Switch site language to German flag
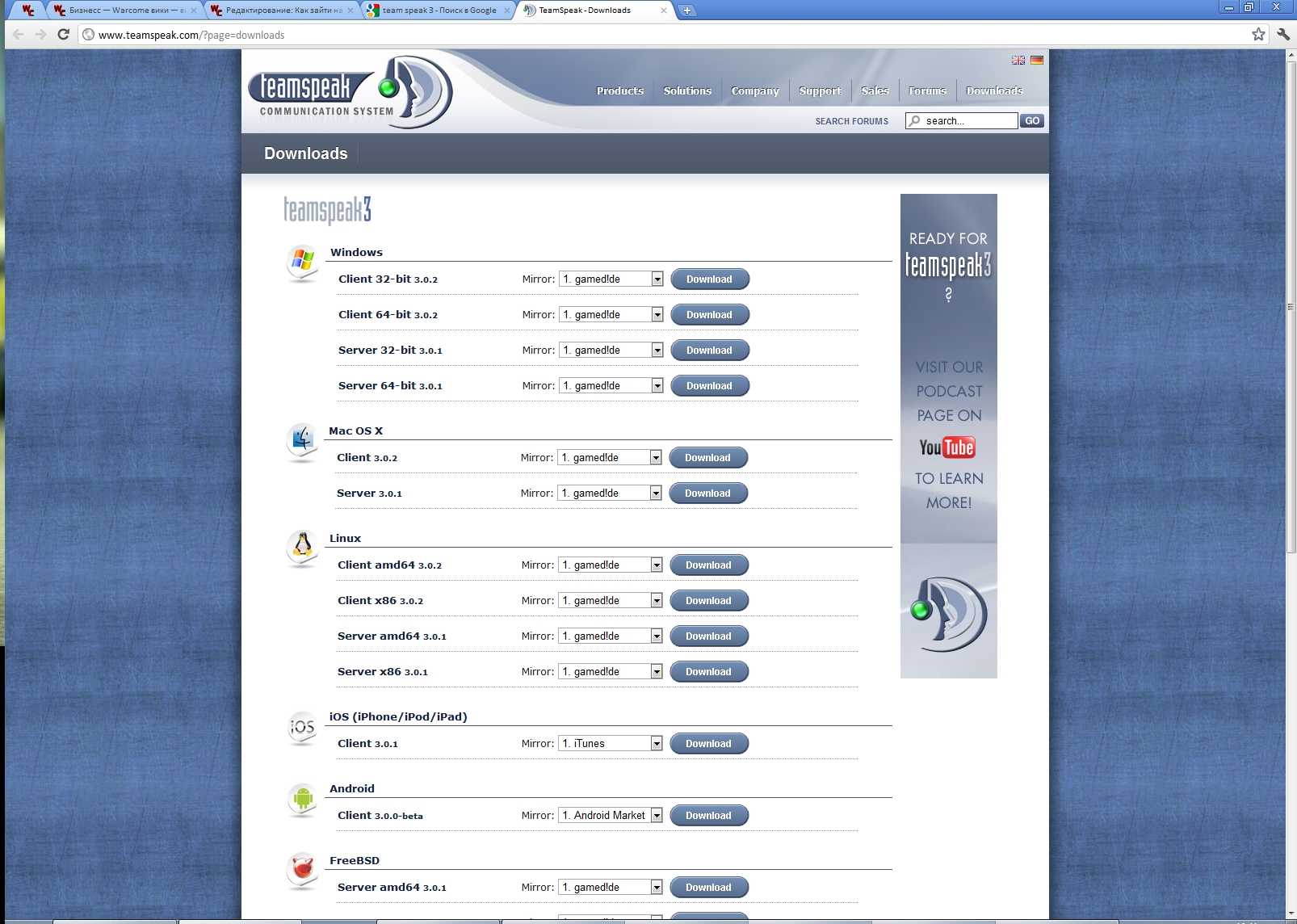The height and width of the screenshot is (924, 1297). (1037, 60)
